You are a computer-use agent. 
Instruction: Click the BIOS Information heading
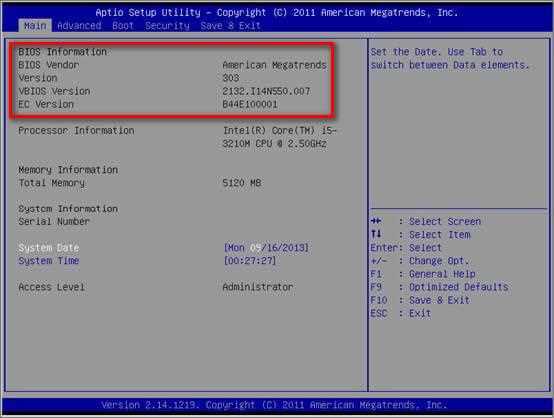click(x=63, y=52)
